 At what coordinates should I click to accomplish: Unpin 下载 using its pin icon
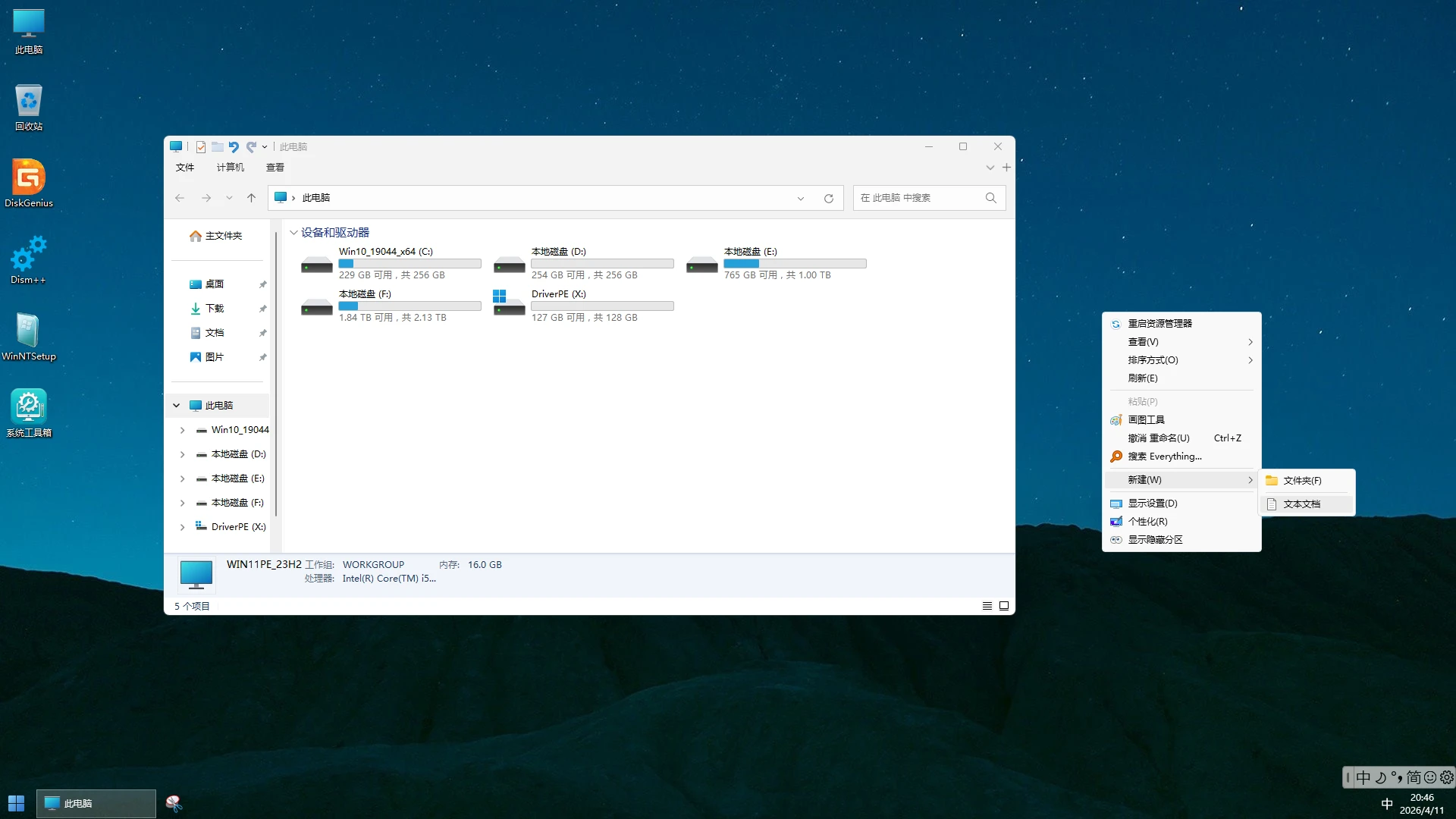click(262, 309)
